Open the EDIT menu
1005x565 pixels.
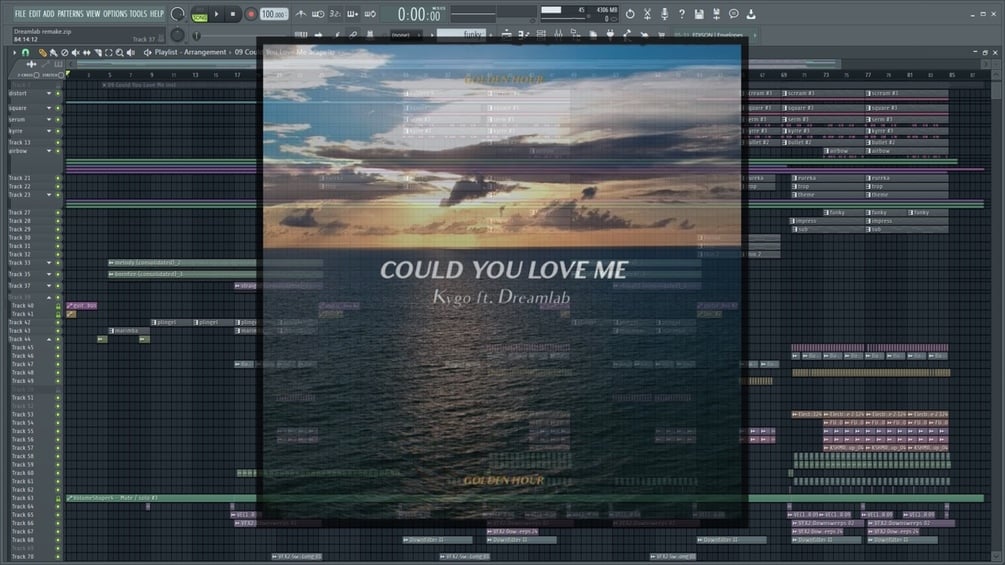coord(35,13)
